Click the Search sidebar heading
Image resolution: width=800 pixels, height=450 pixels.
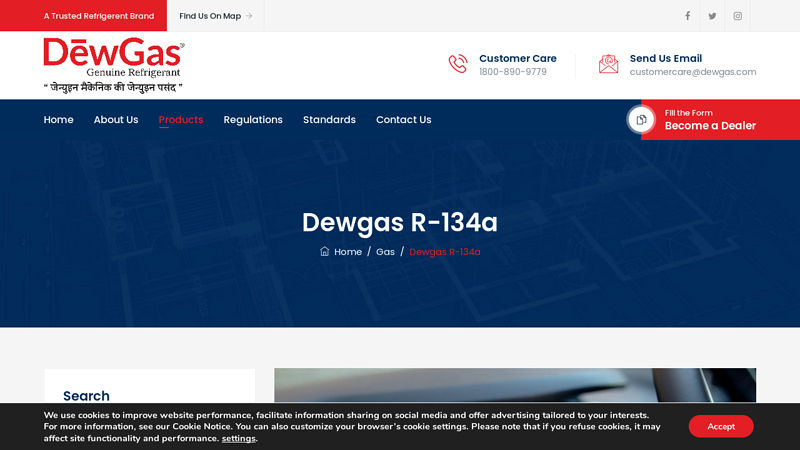86,396
